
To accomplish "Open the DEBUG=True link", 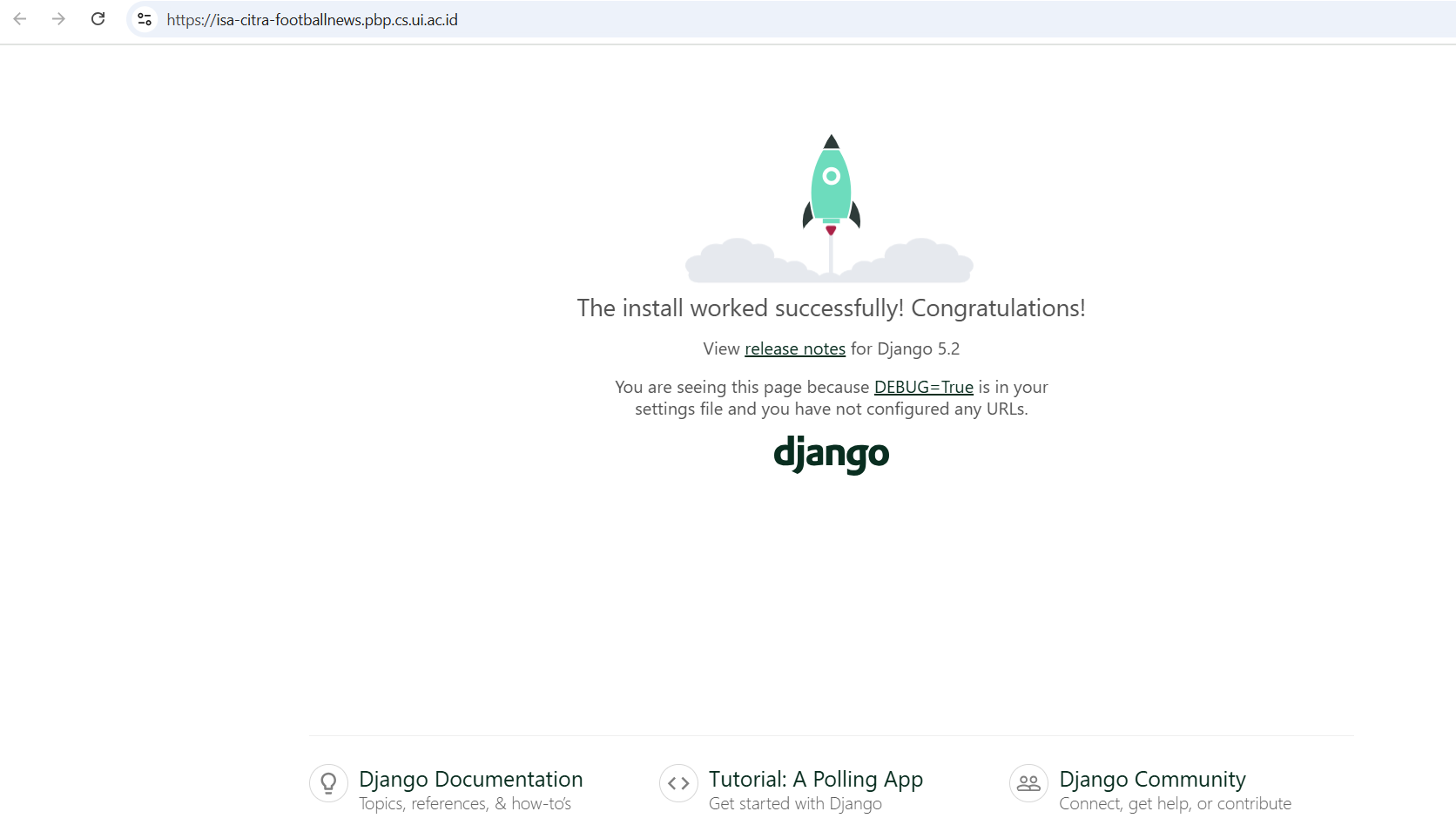I will click(924, 388).
